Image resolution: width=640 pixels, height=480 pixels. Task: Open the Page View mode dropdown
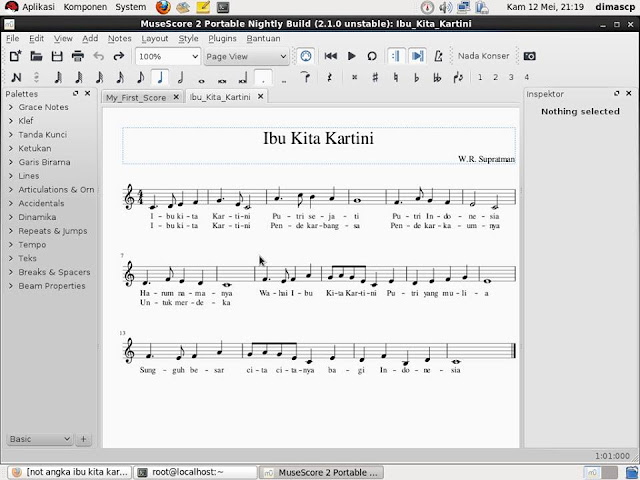(x=246, y=56)
